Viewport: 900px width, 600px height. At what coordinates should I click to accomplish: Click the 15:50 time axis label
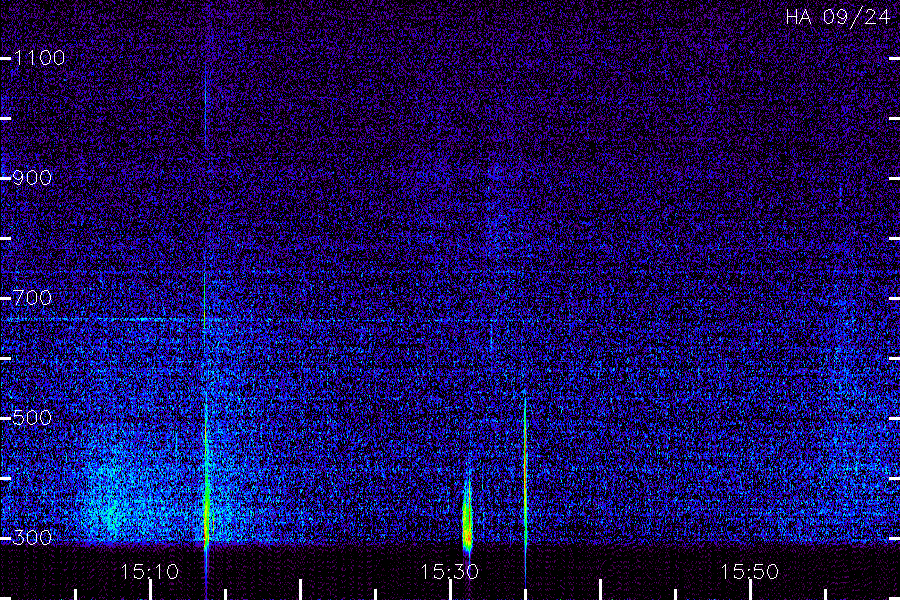(x=750, y=572)
